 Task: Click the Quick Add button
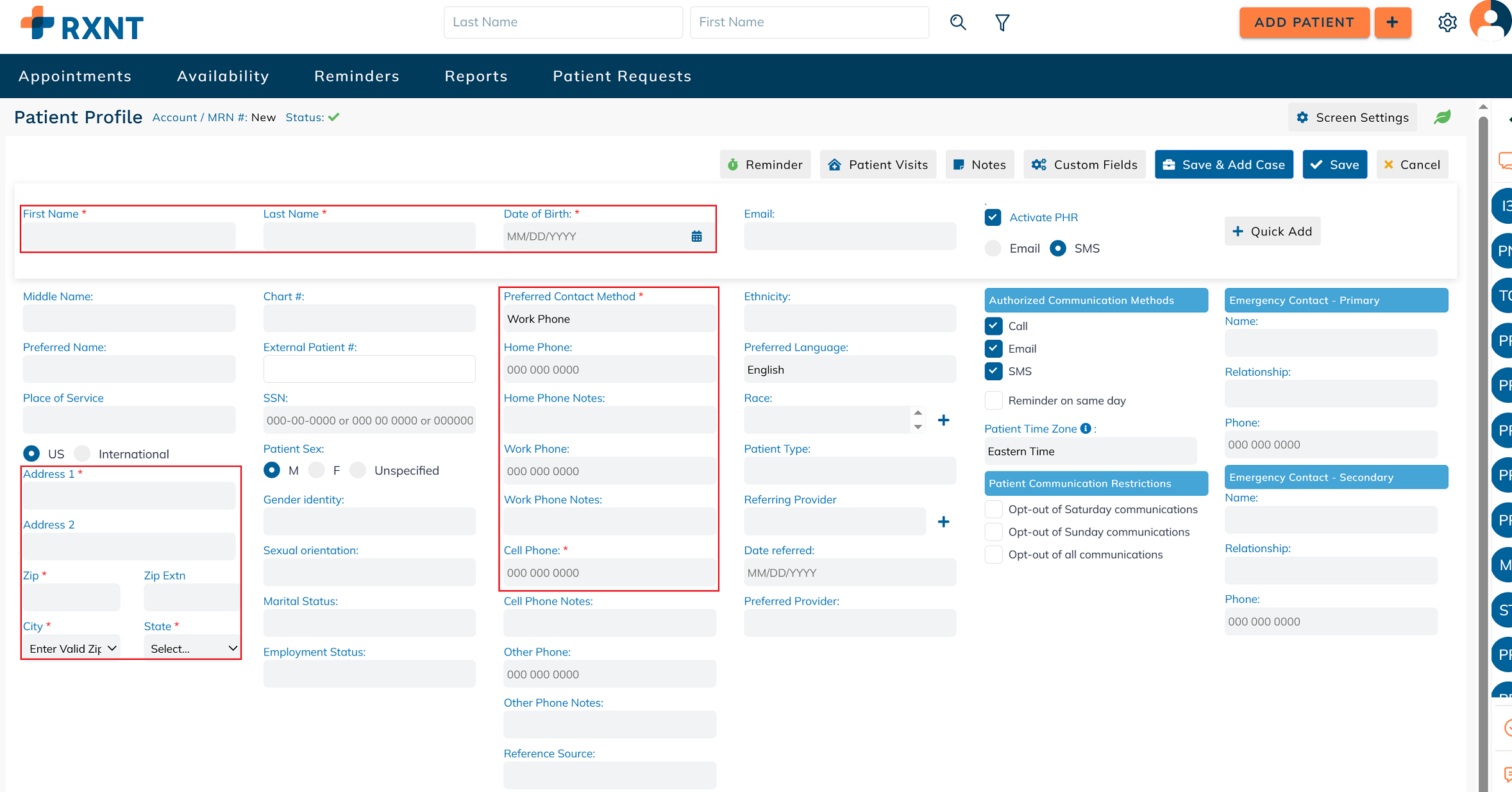coord(1272,232)
